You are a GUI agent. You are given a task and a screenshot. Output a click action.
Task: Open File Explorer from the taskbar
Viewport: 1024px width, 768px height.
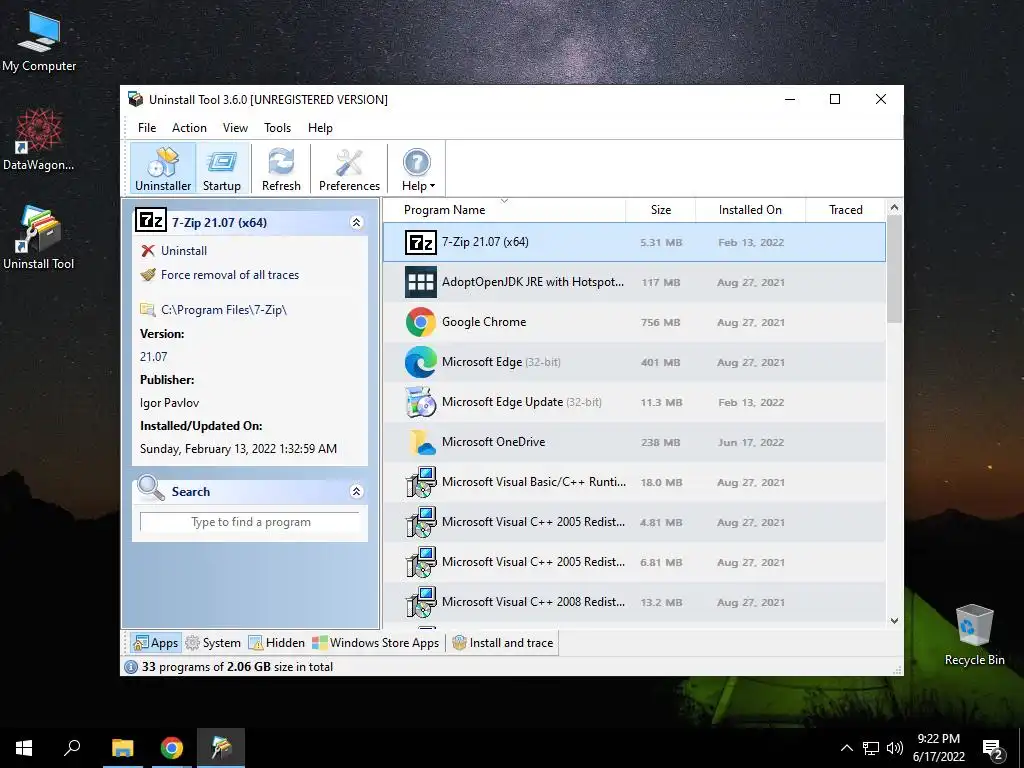[122, 748]
